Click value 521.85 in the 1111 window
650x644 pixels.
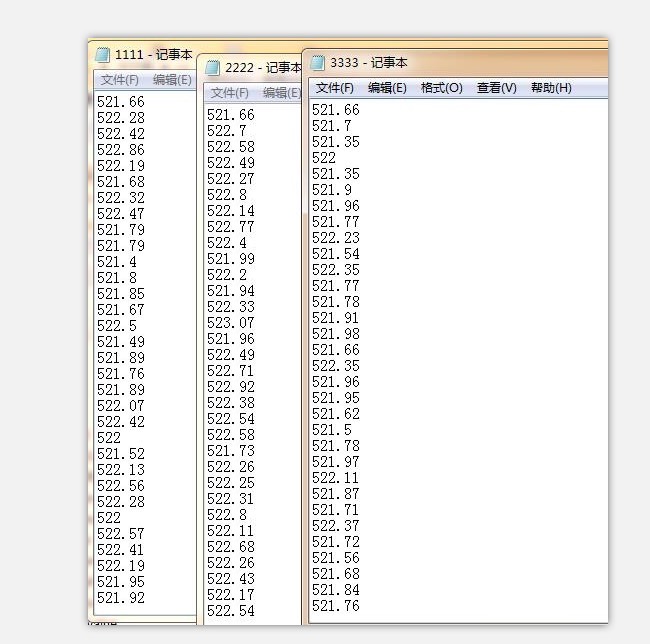121,294
